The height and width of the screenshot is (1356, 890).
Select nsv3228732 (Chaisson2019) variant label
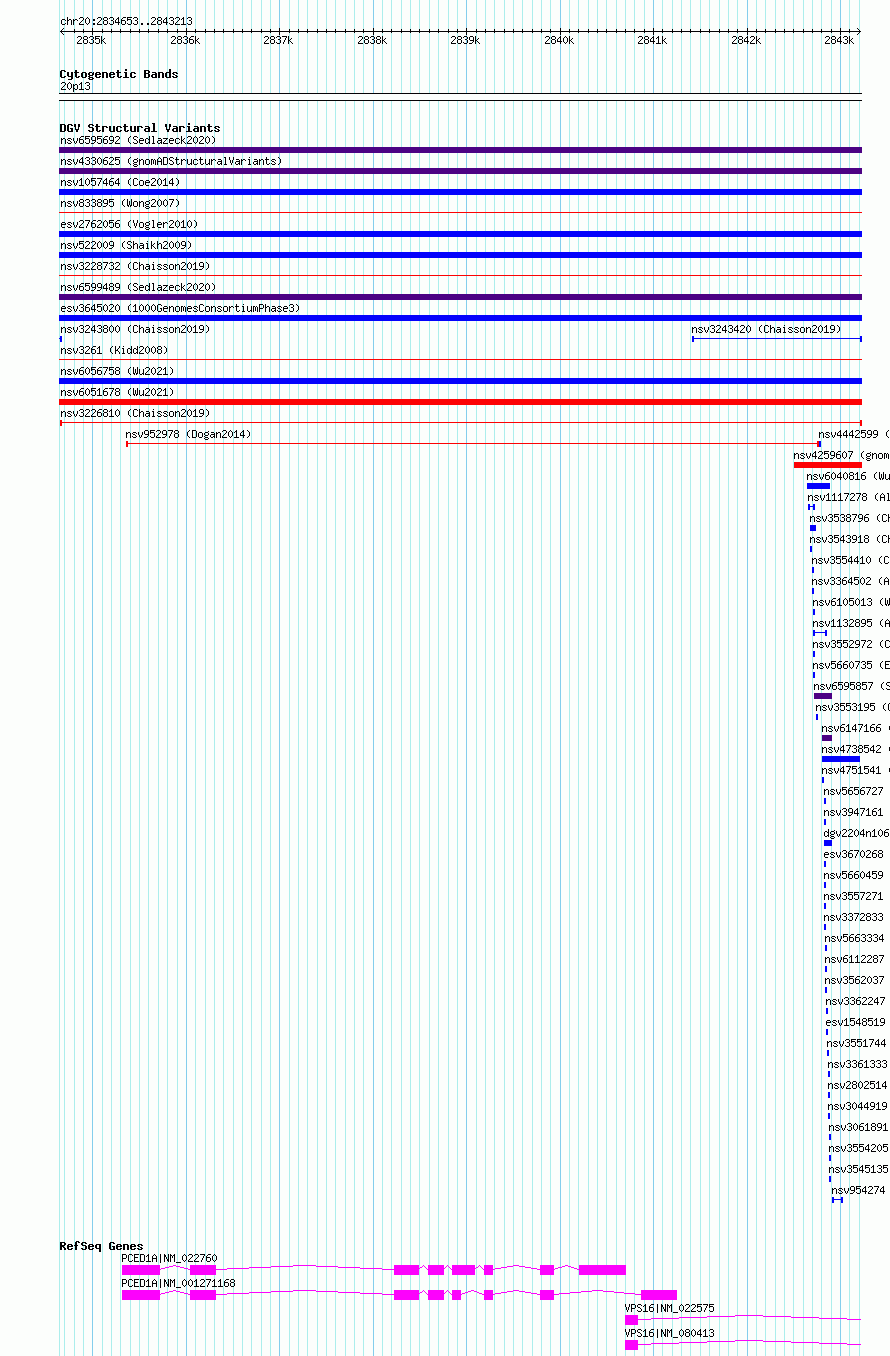(x=135, y=266)
